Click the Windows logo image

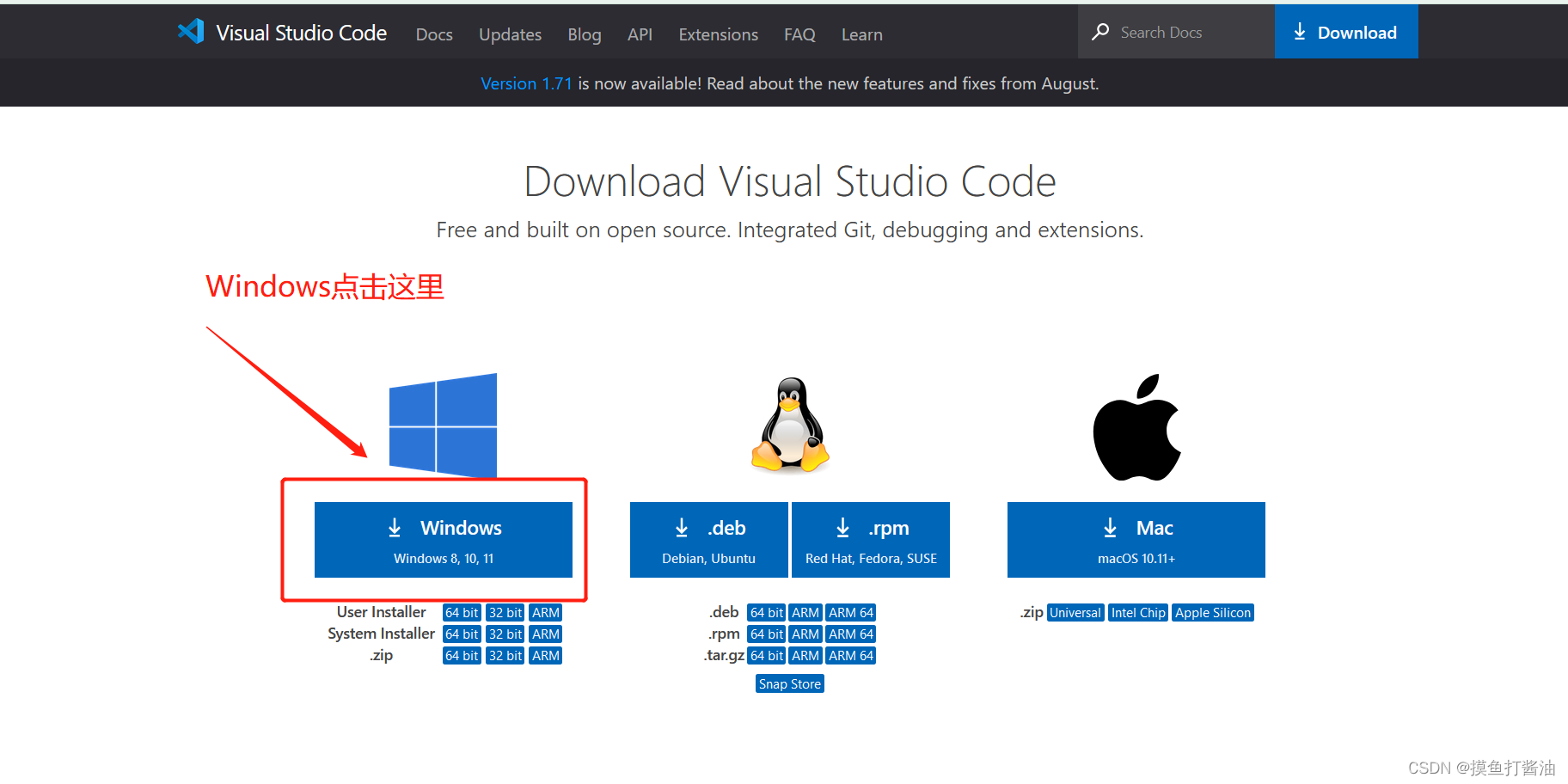tap(443, 425)
